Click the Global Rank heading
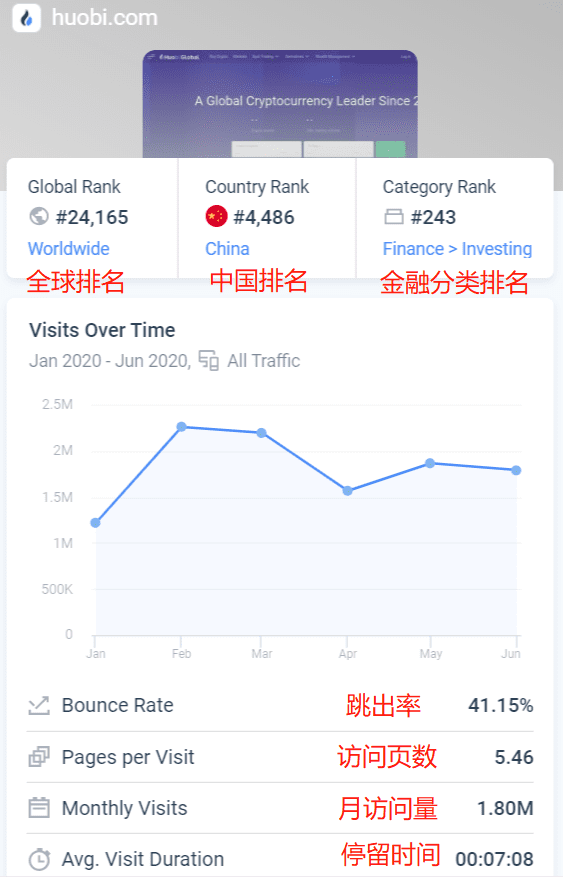 (74, 187)
